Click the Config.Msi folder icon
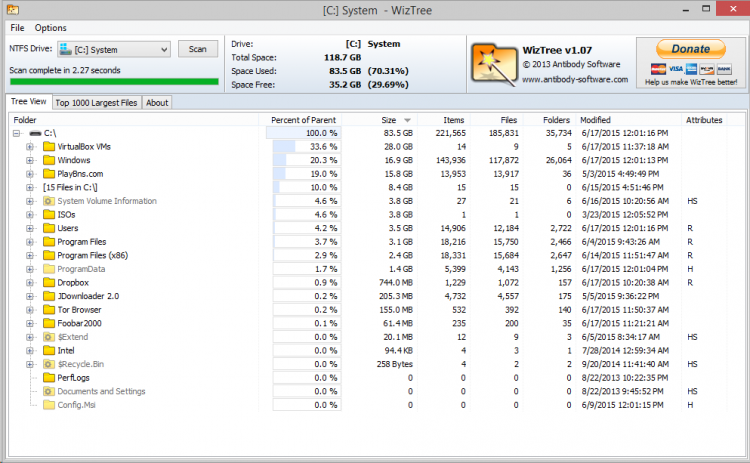750x463 pixels. [x=48, y=405]
